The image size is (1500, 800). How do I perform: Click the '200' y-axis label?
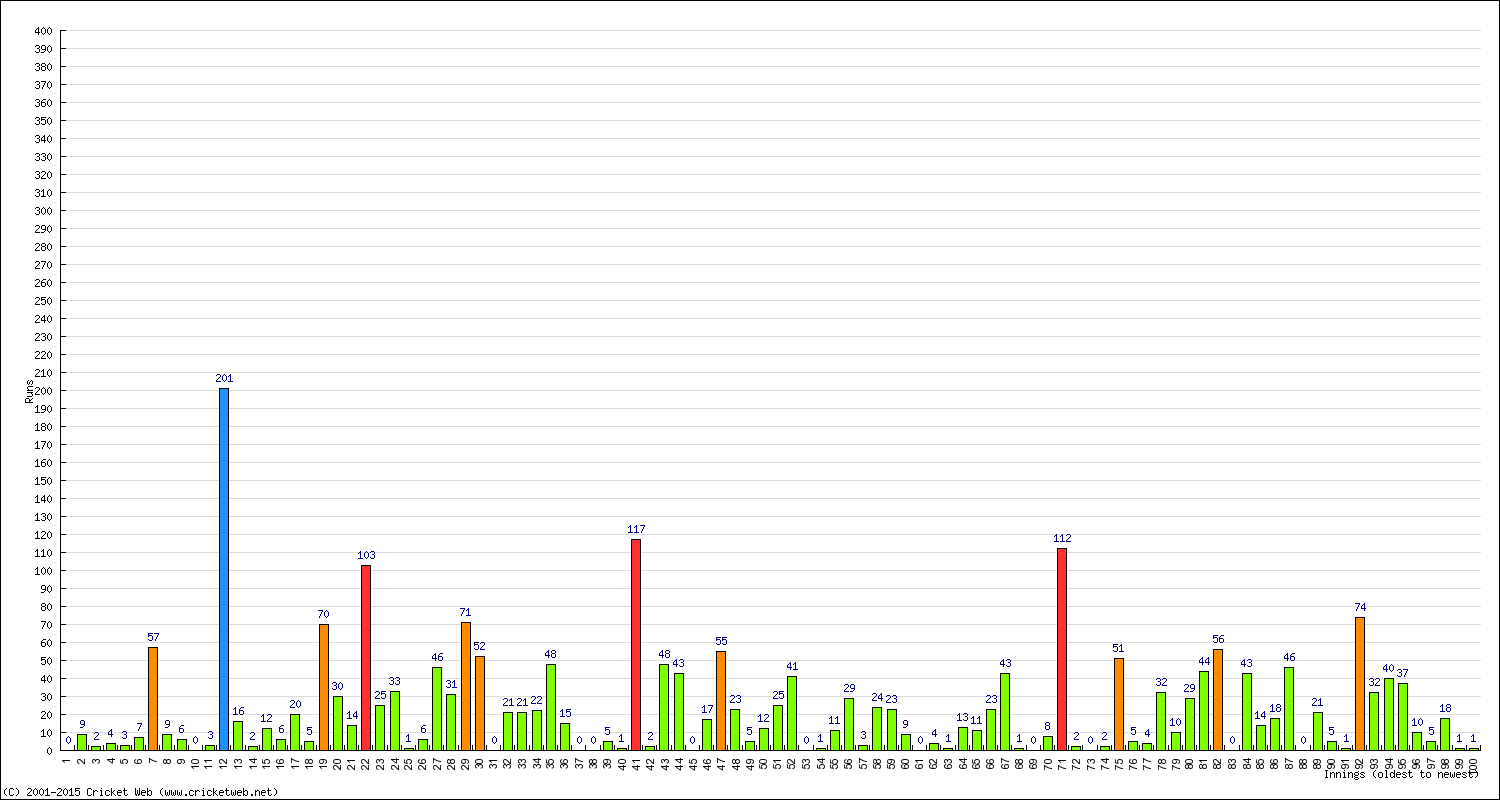pyautogui.click(x=44, y=391)
